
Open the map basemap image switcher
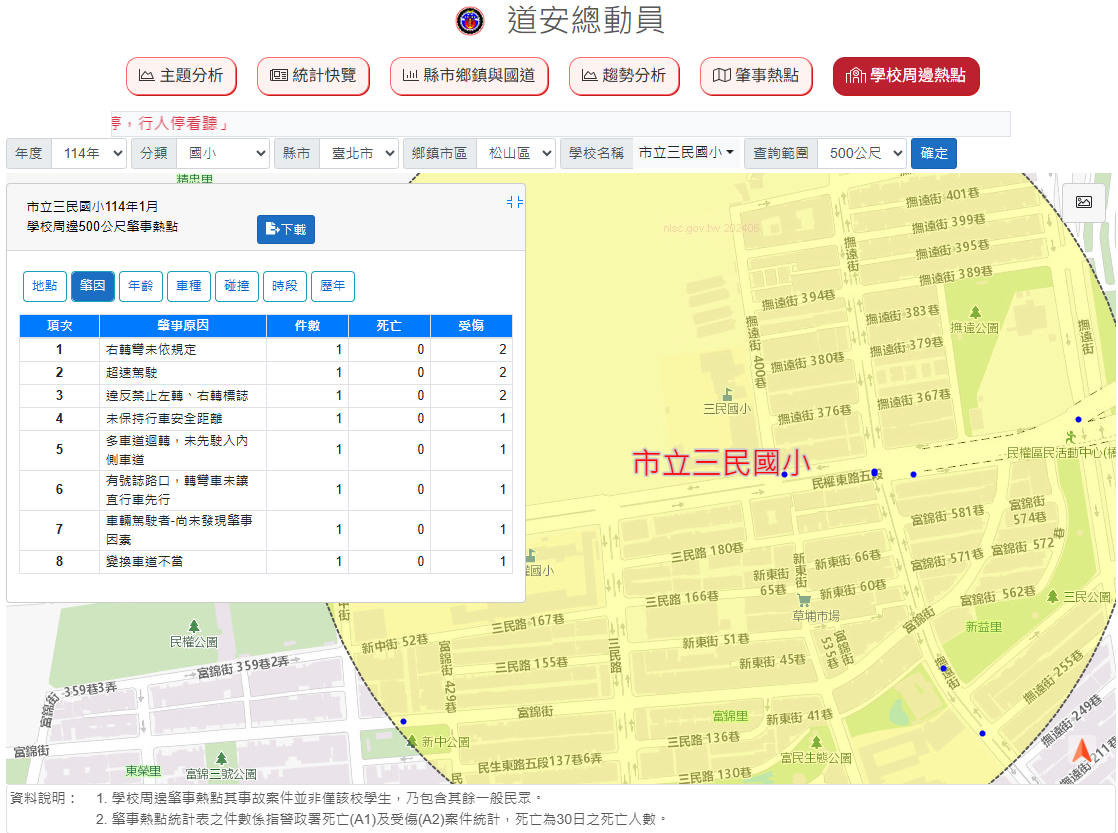1083,202
